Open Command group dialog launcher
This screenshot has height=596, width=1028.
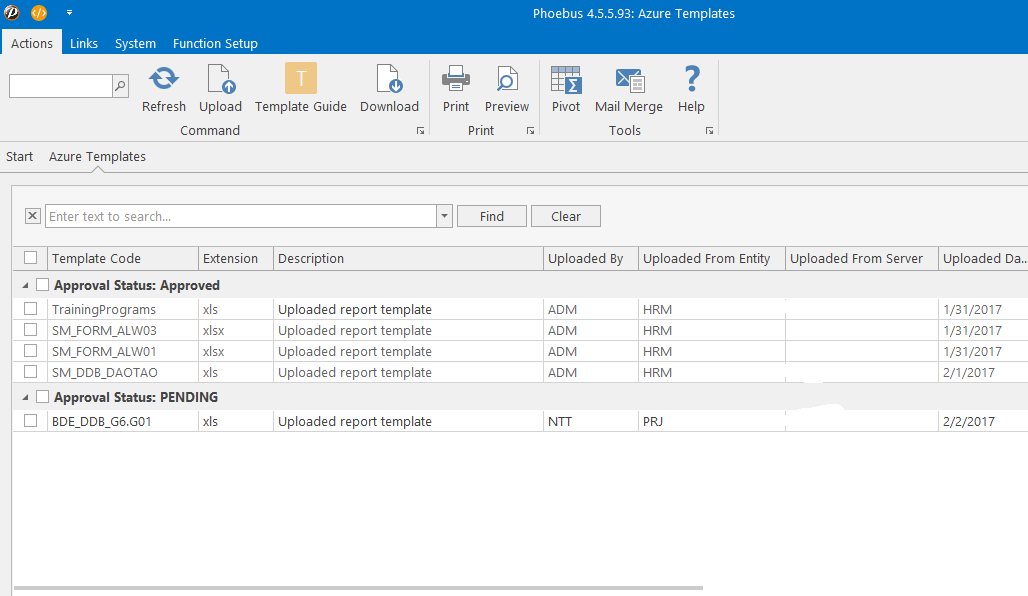coord(420,130)
